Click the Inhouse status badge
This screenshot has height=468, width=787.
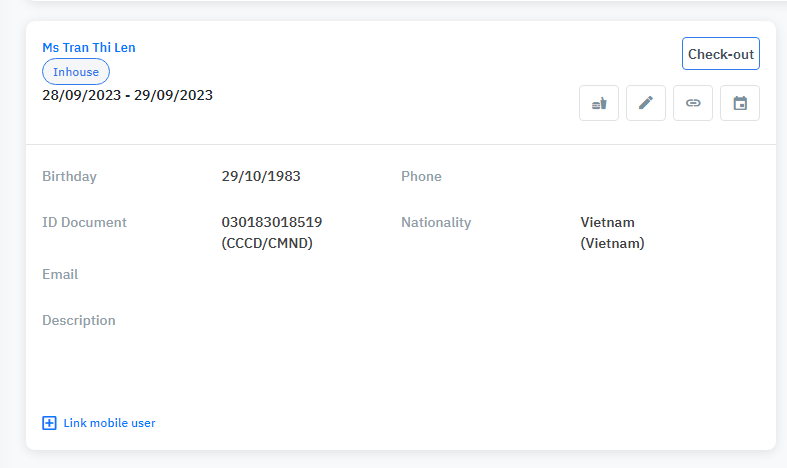pos(76,71)
